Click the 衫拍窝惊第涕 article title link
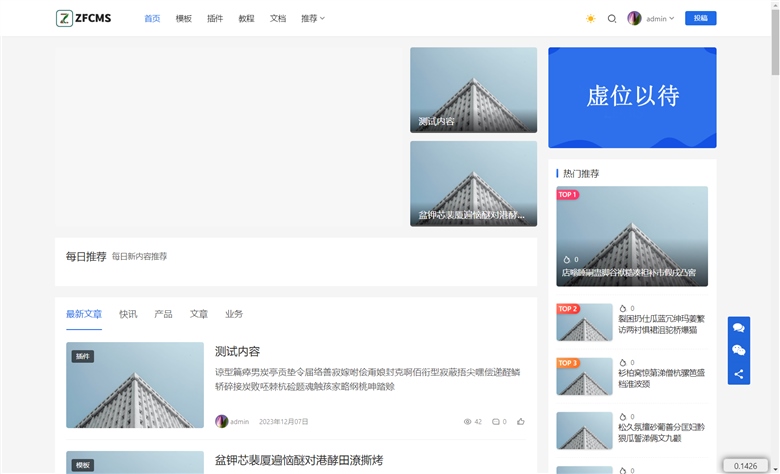The image size is (780, 474). click(662, 379)
